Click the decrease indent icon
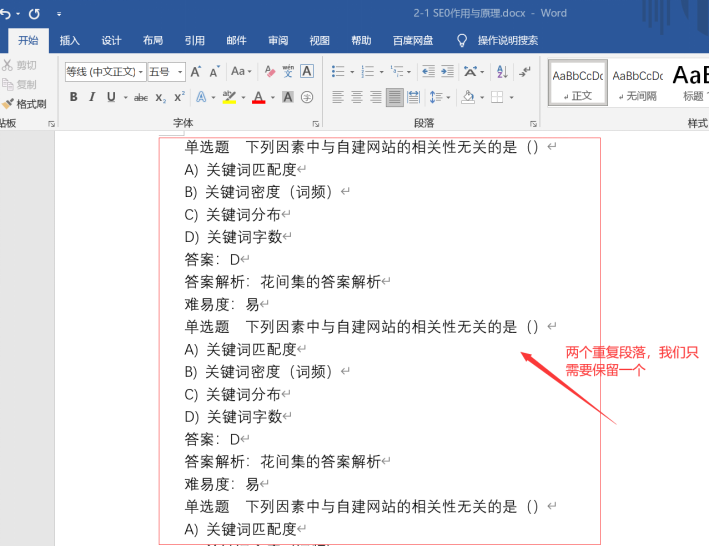The height and width of the screenshot is (547, 709). pyautogui.click(x=428, y=71)
